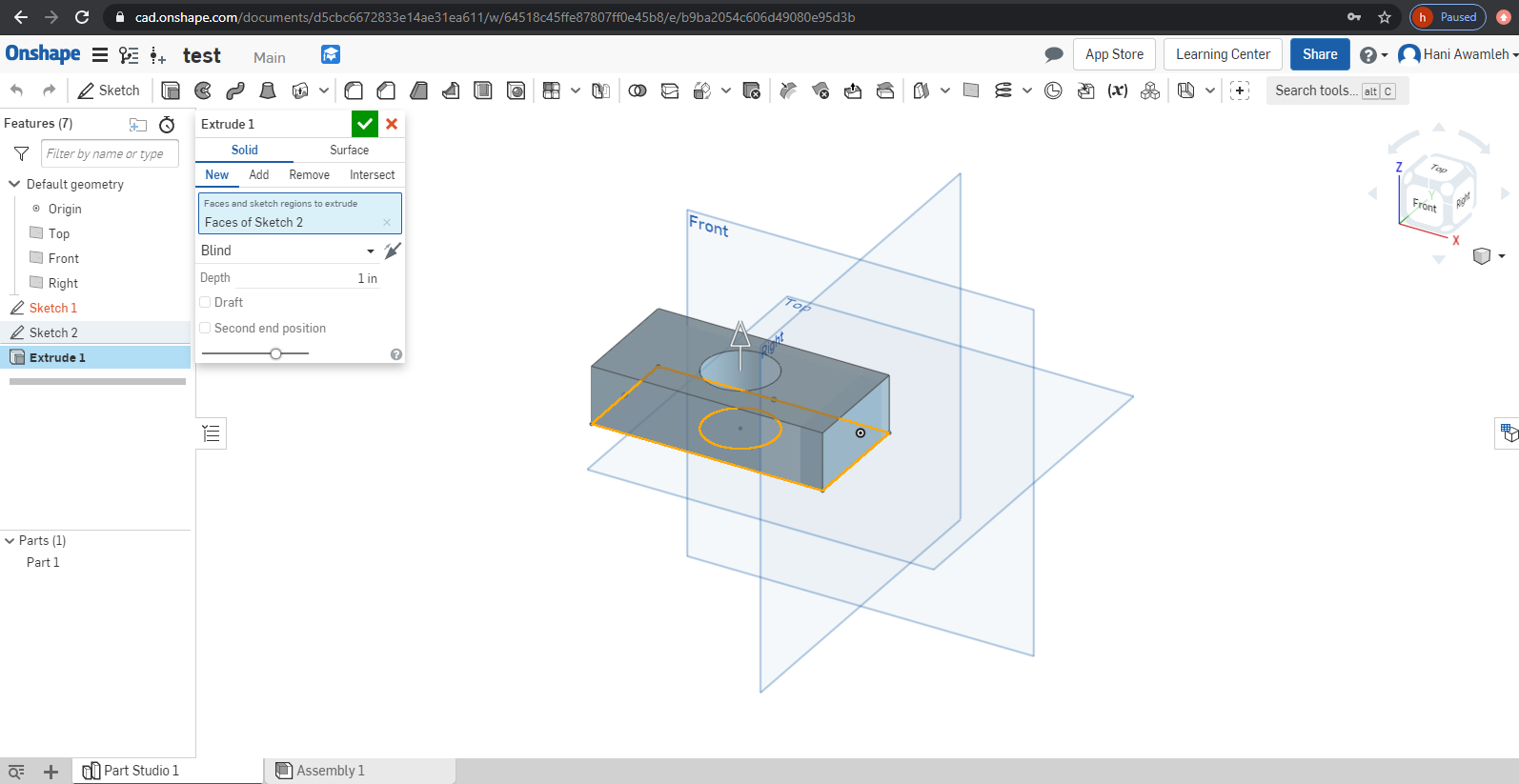Image resolution: width=1519 pixels, height=784 pixels.
Task: Collapse the Parts (1) section
Action: [x=10, y=540]
